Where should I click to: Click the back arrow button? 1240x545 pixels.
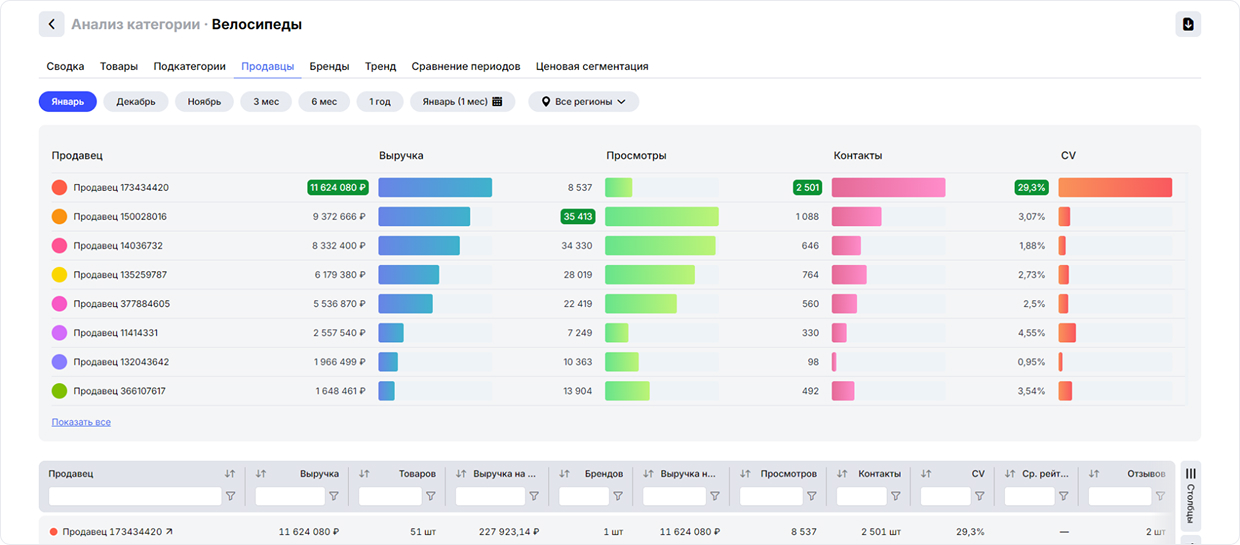(51, 24)
